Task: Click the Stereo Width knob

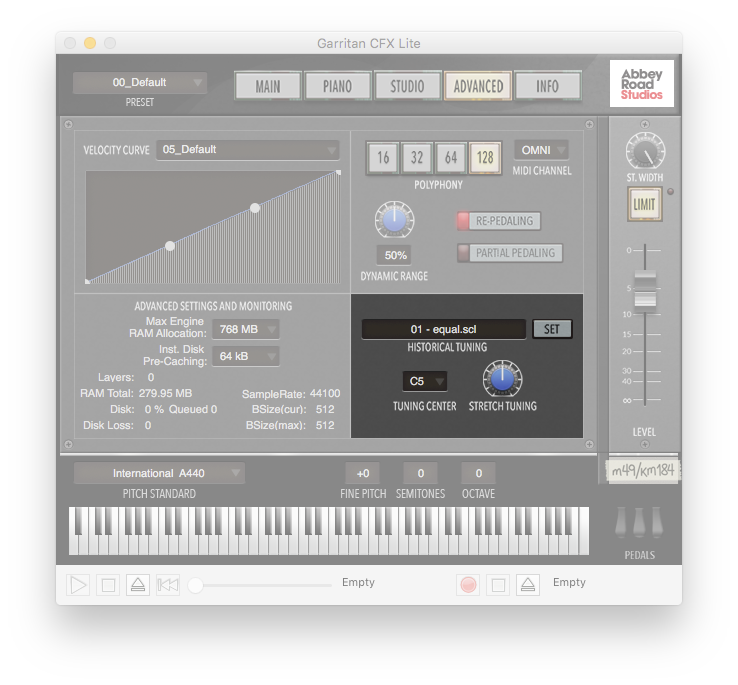Action: pyautogui.click(x=645, y=152)
